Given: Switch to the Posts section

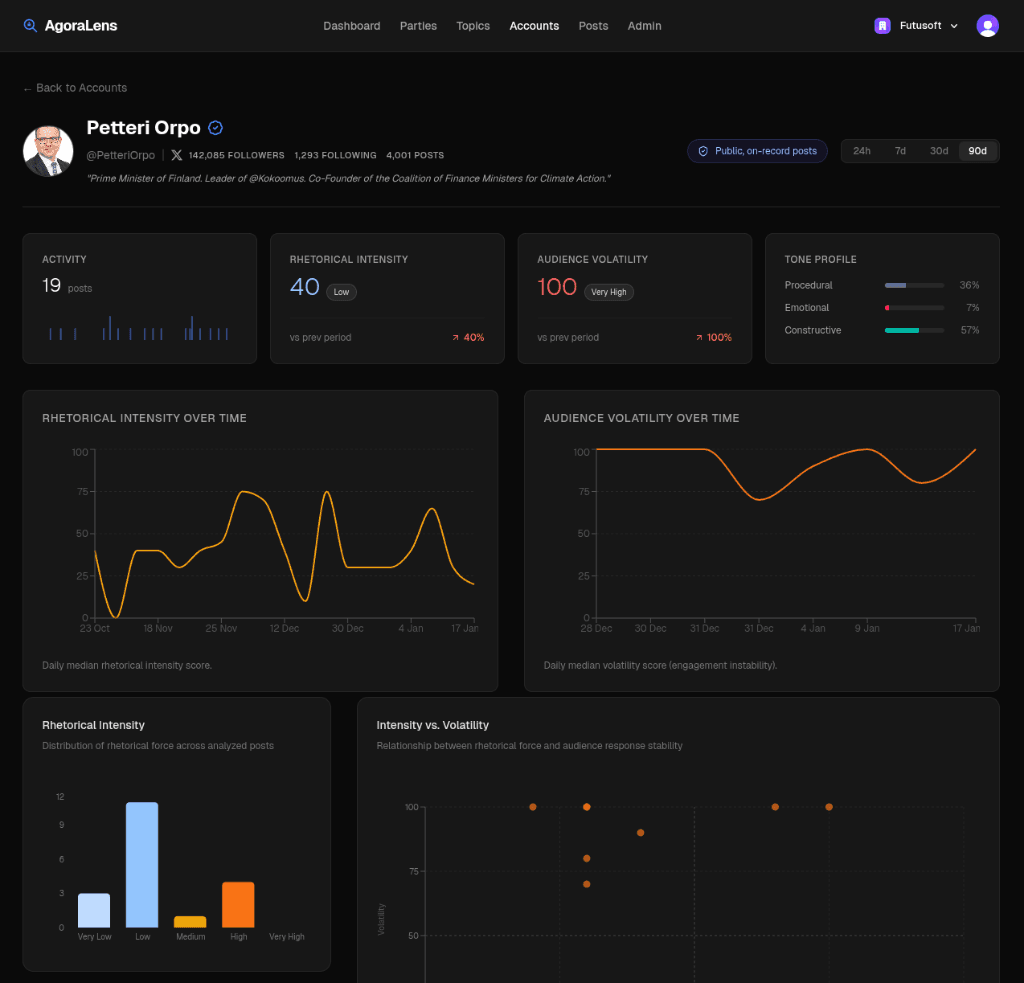Looking at the screenshot, I should point(593,26).
